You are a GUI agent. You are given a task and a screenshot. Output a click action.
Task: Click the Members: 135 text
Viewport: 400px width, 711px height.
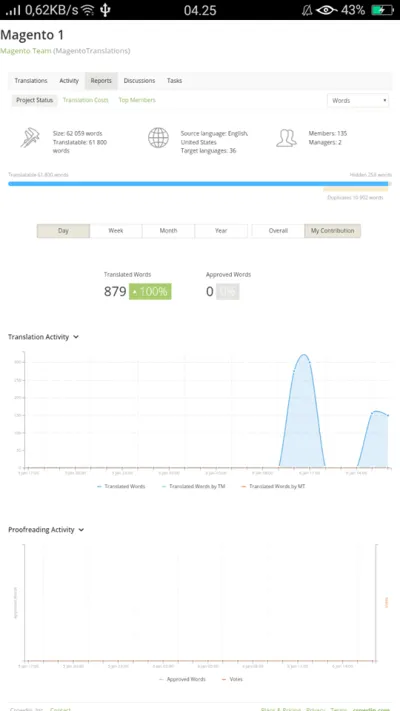tap(328, 133)
